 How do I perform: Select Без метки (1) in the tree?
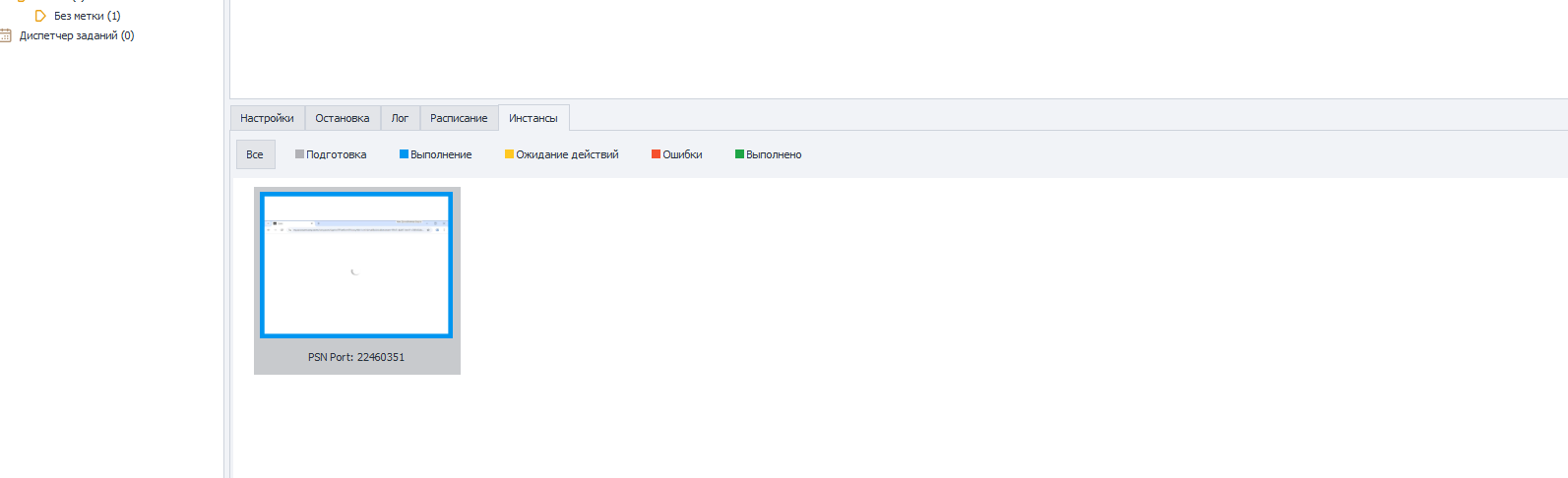pyautogui.click(x=87, y=16)
